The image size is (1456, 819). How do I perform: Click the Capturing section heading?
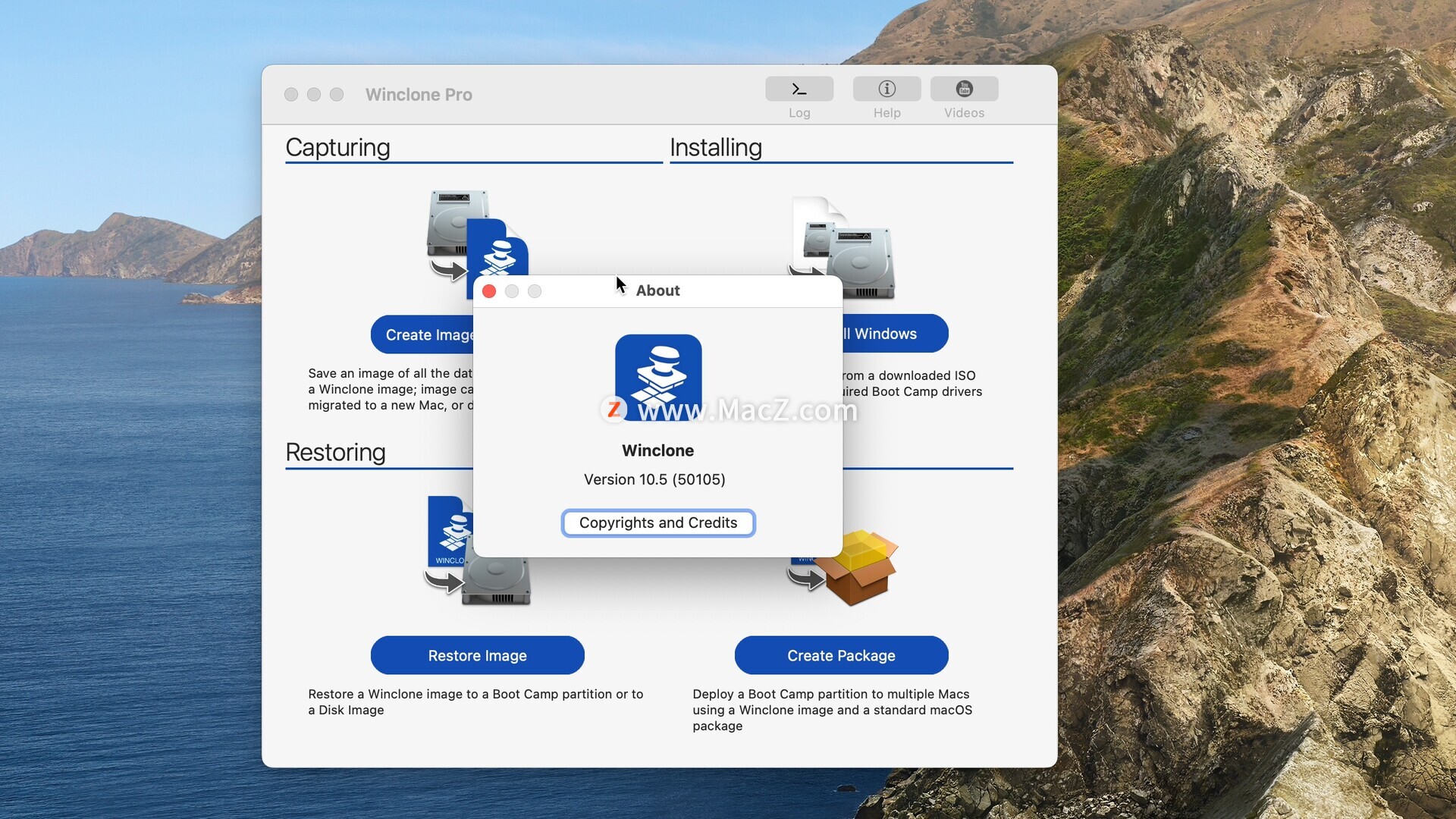[x=337, y=147]
